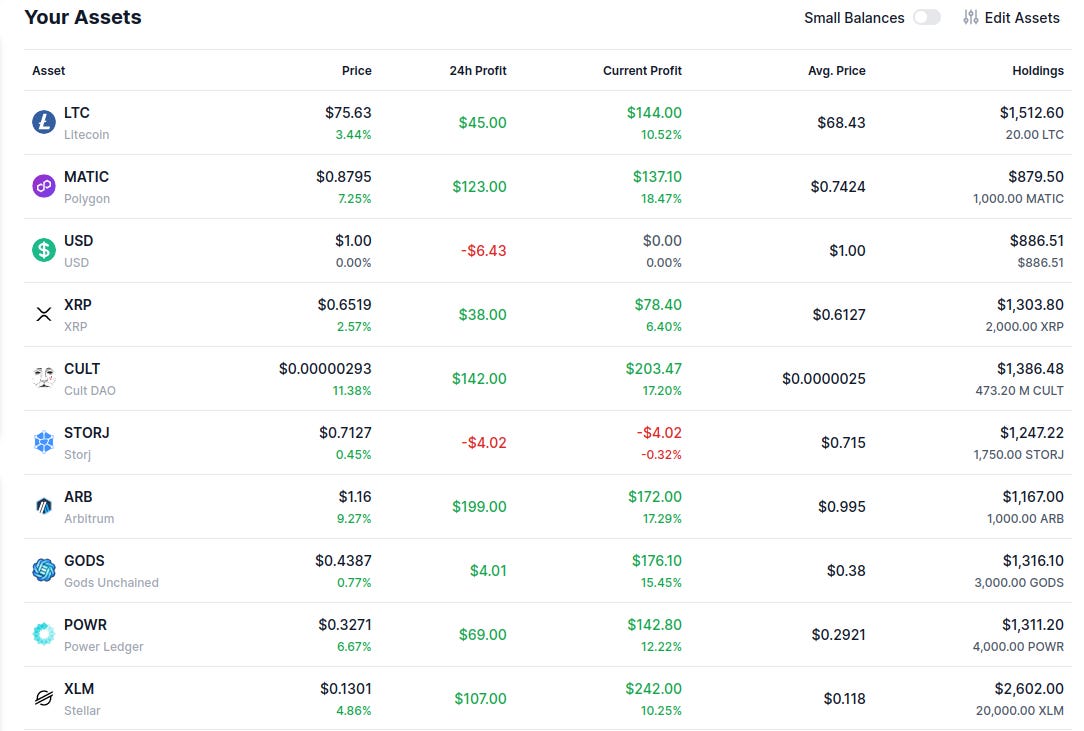Click the LTC price $75.63
The image size is (1084, 731).
348,113
